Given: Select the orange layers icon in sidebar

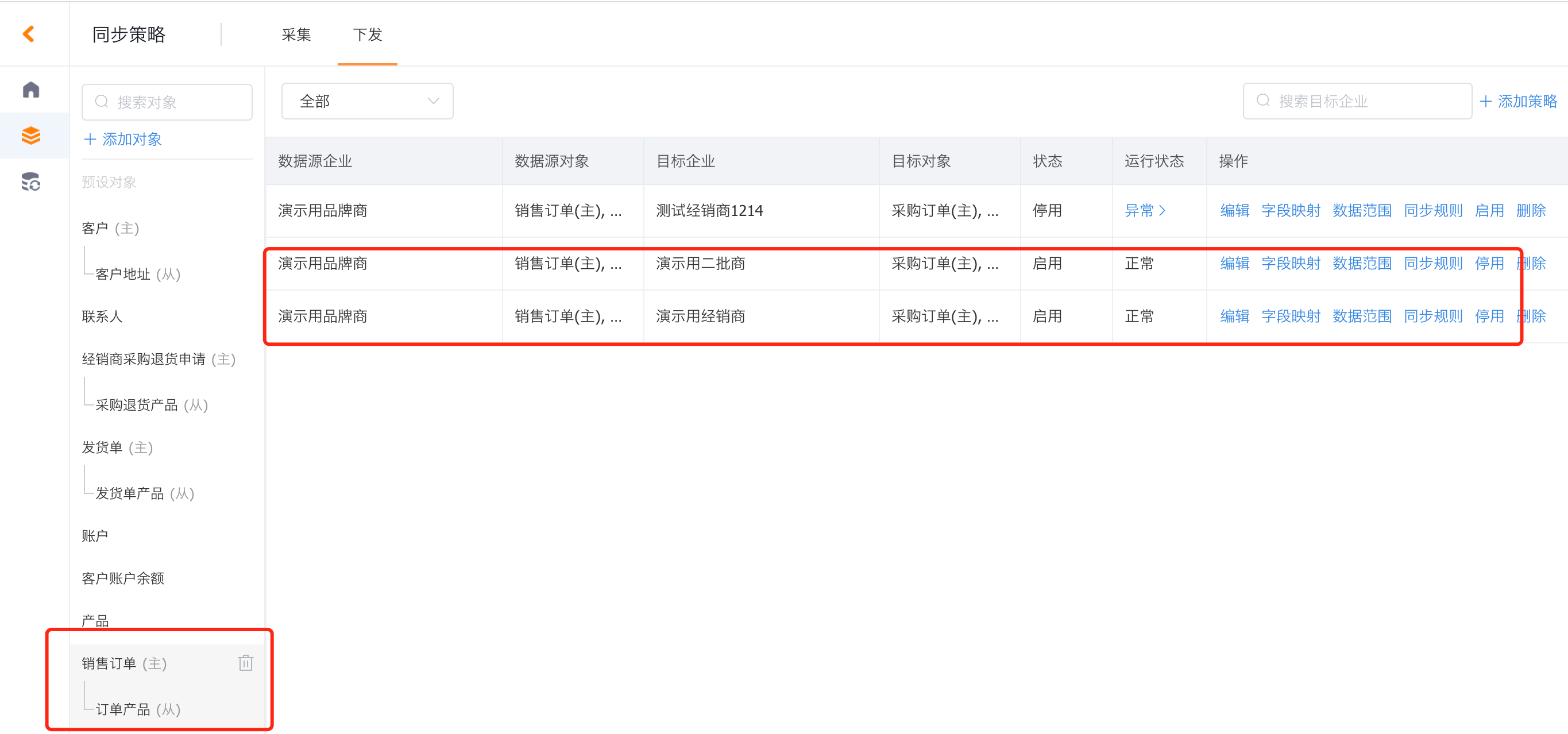Looking at the screenshot, I should (x=30, y=135).
